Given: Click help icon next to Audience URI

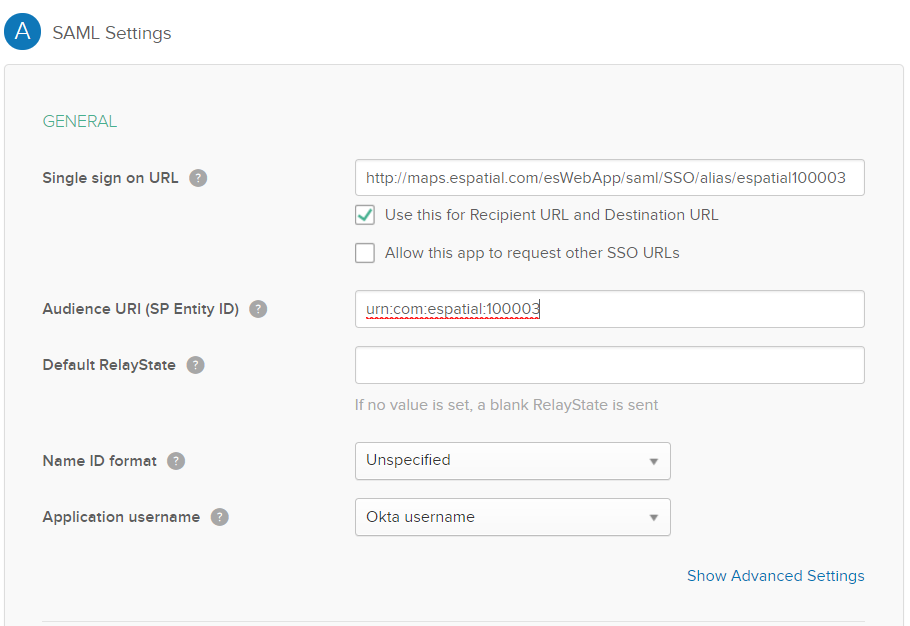Looking at the screenshot, I should coord(258,309).
